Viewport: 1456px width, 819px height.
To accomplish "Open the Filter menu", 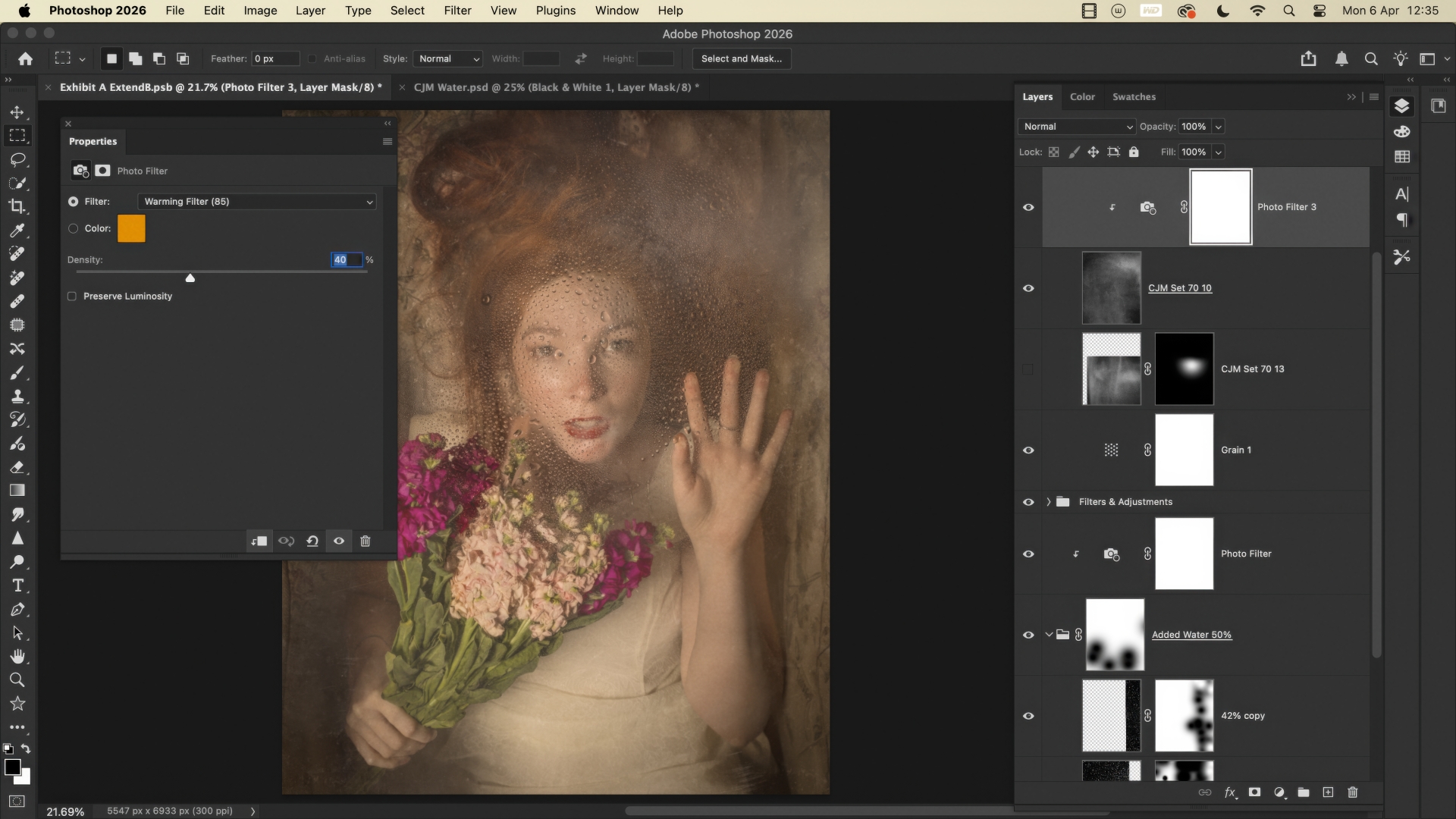I will coord(457,11).
